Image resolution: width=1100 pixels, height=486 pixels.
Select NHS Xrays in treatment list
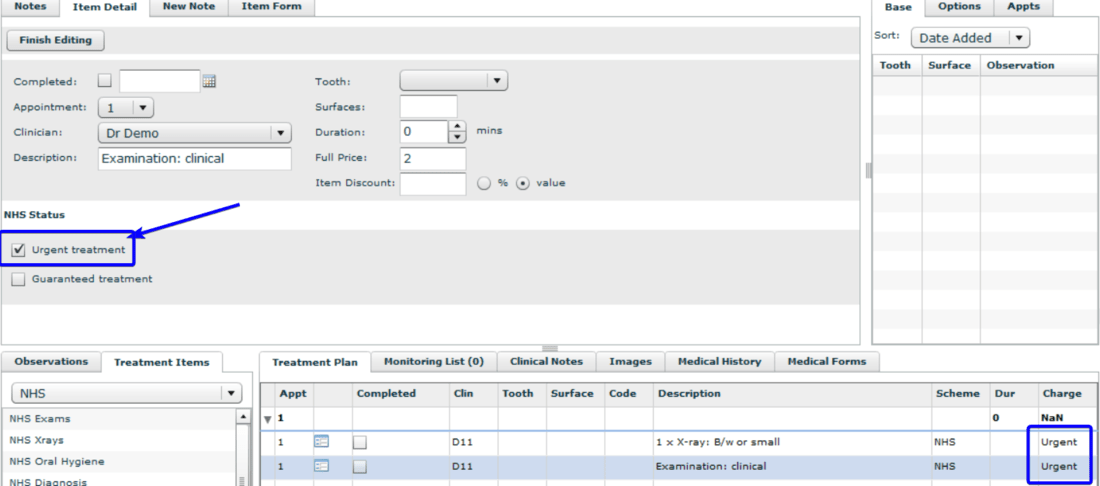(36, 440)
